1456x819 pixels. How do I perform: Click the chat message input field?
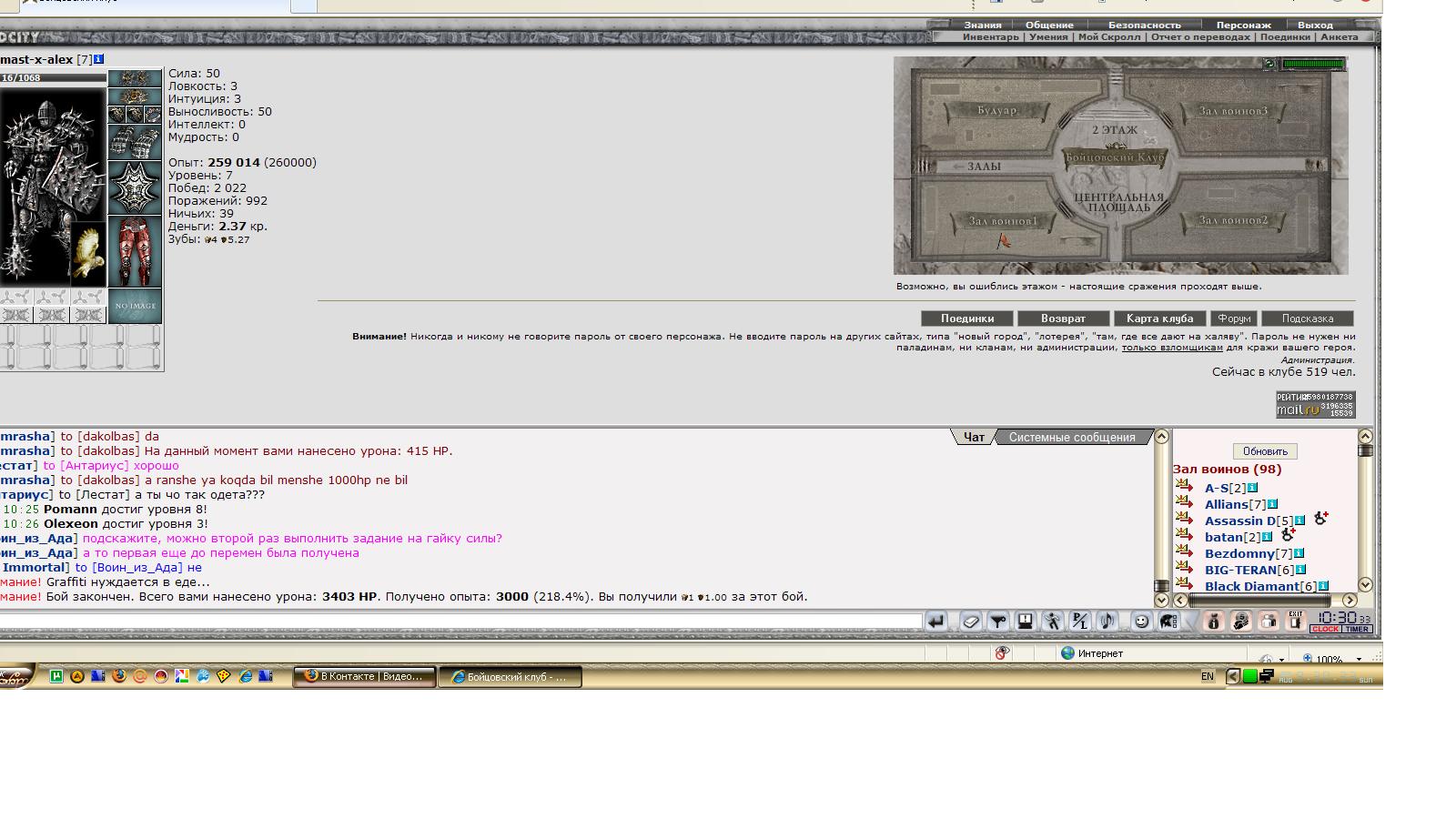click(x=460, y=622)
